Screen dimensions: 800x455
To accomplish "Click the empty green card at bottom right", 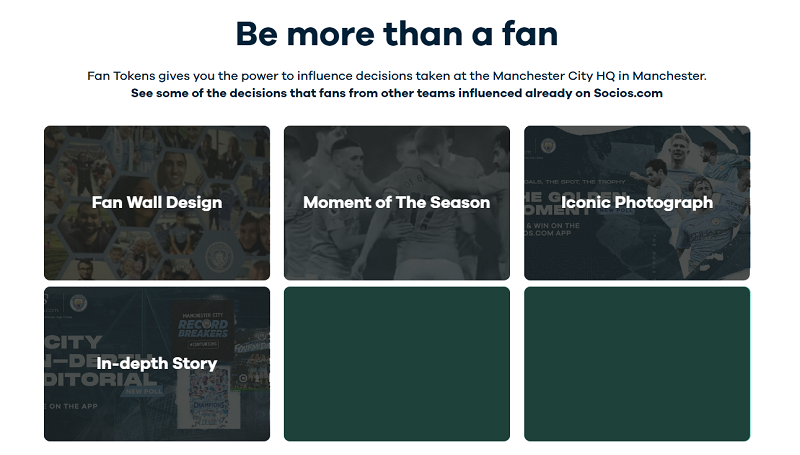I will (x=637, y=364).
